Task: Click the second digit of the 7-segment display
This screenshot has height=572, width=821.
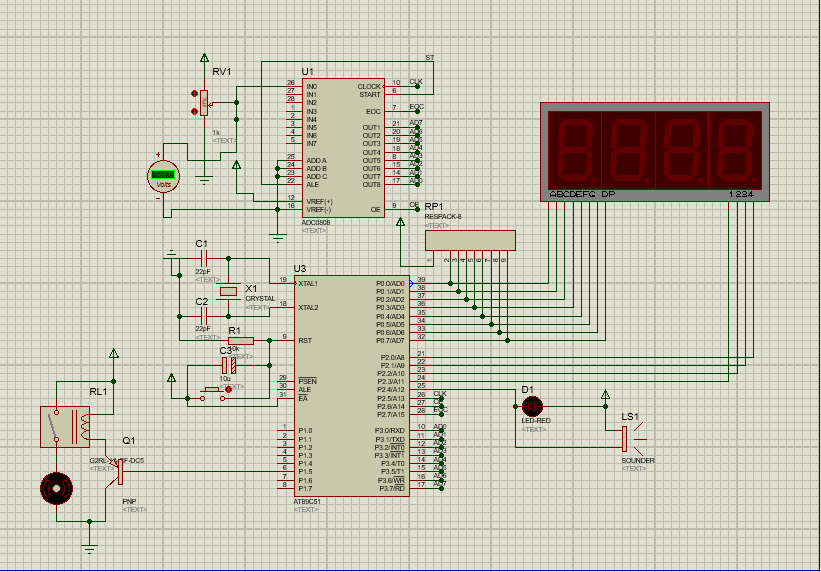Action: pyautogui.click(x=628, y=150)
